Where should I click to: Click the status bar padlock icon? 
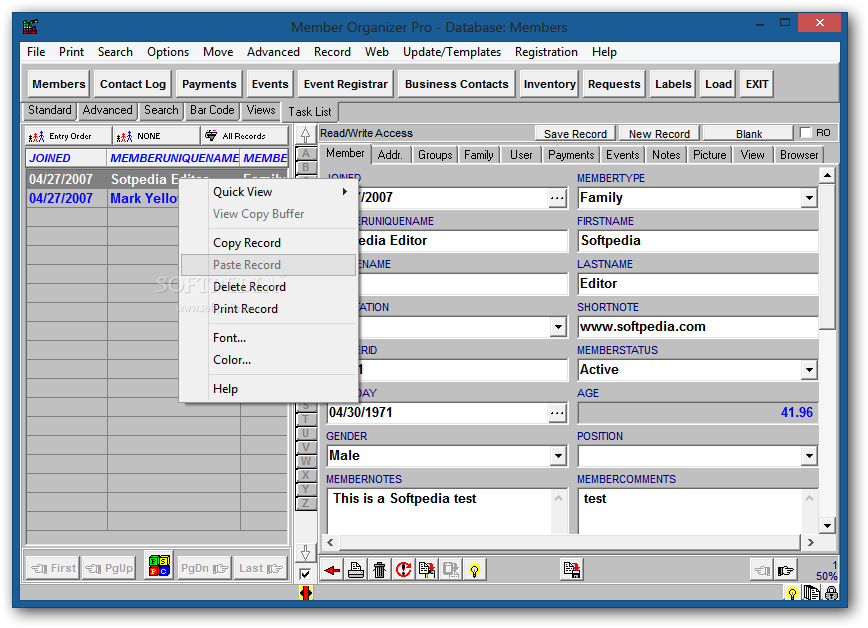coord(831,594)
